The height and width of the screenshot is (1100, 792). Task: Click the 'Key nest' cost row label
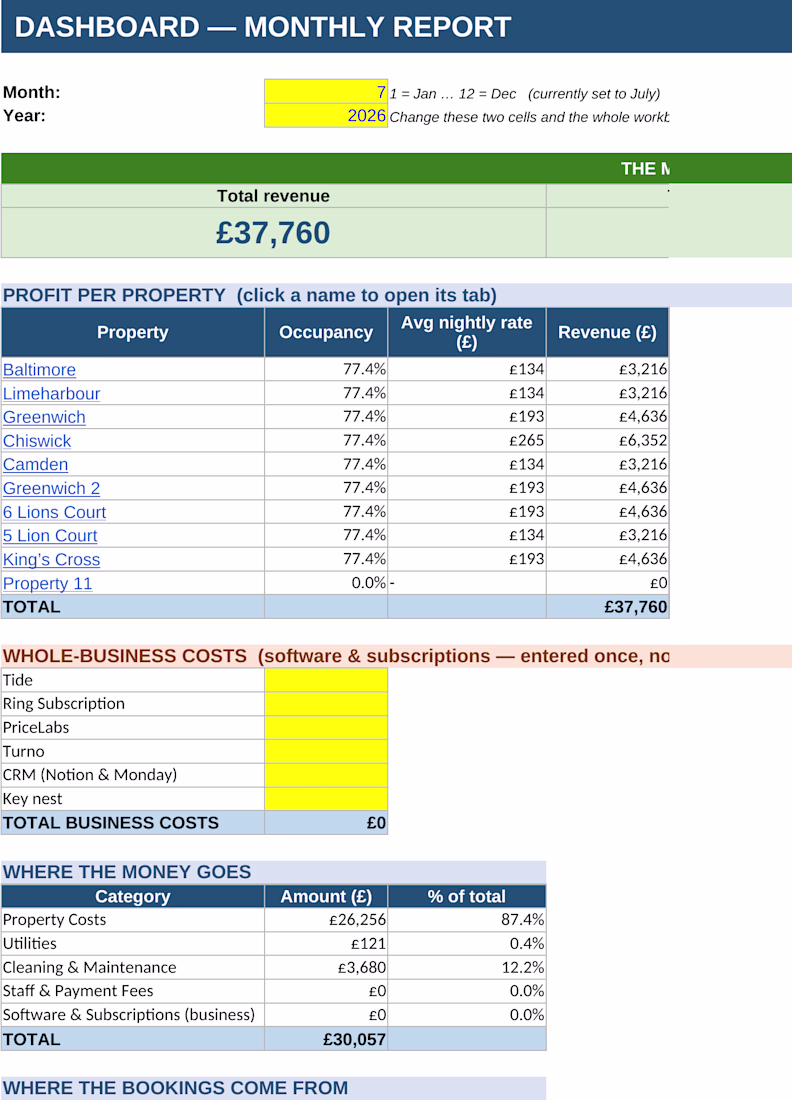[x=32, y=799]
